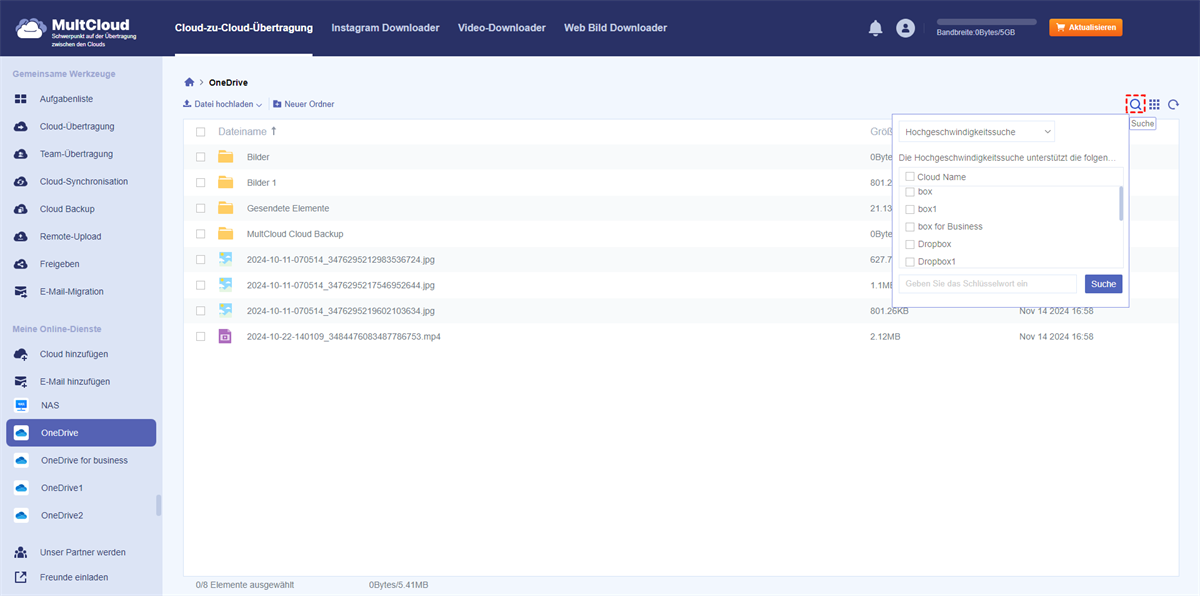The width and height of the screenshot is (1200, 596).
Task: Tick the box for Business checkbox
Action: click(909, 226)
